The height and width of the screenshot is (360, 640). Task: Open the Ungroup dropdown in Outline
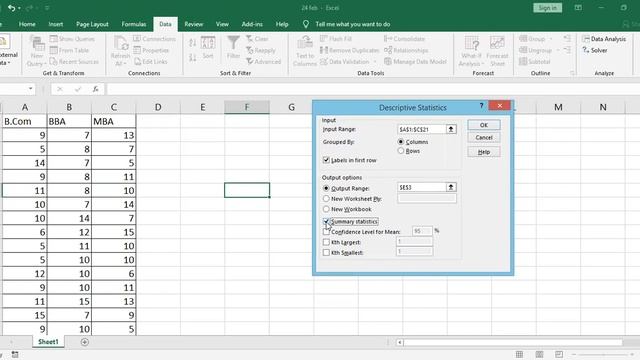tap(558, 50)
